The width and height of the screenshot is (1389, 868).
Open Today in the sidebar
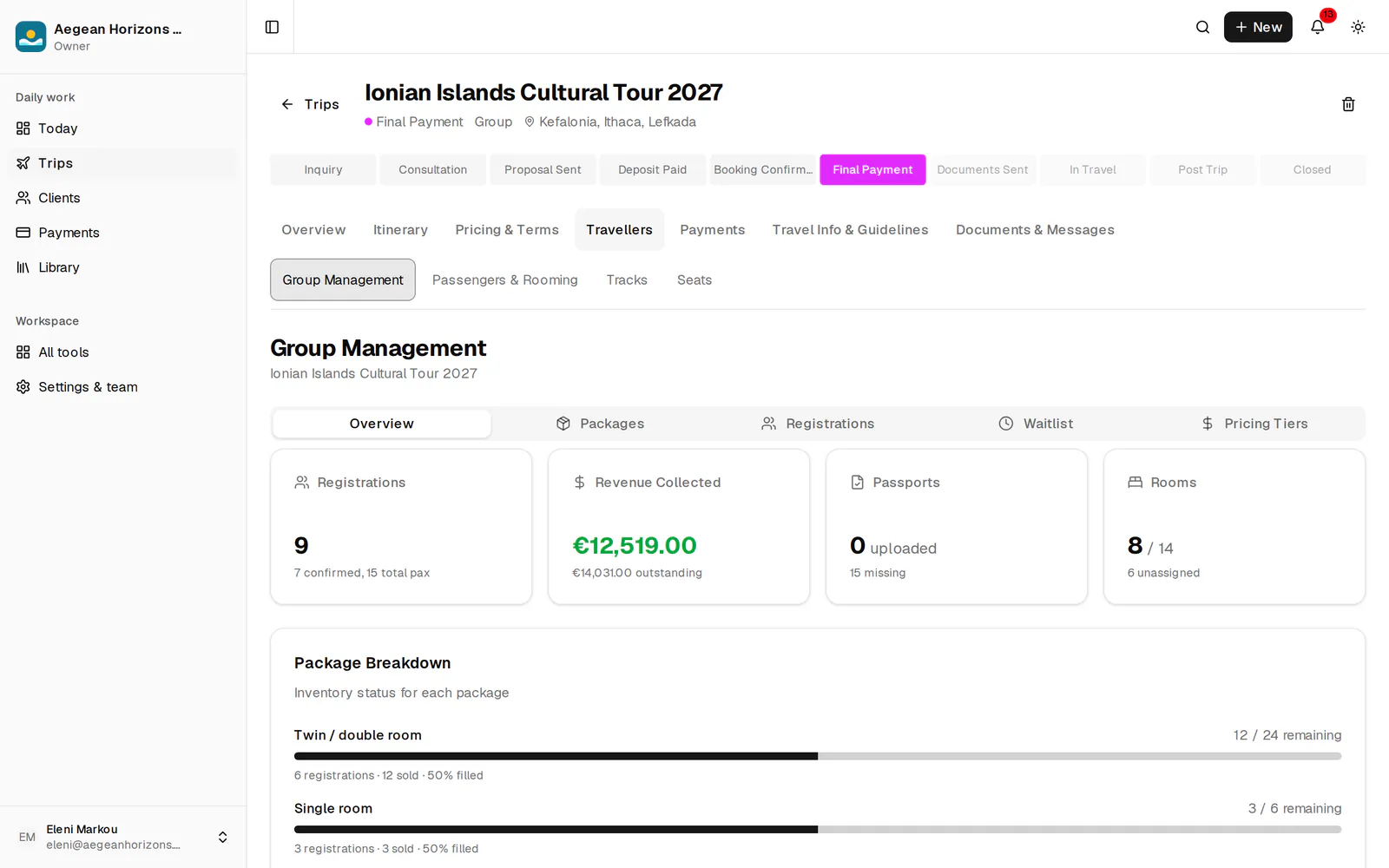[x=122, y=128]
